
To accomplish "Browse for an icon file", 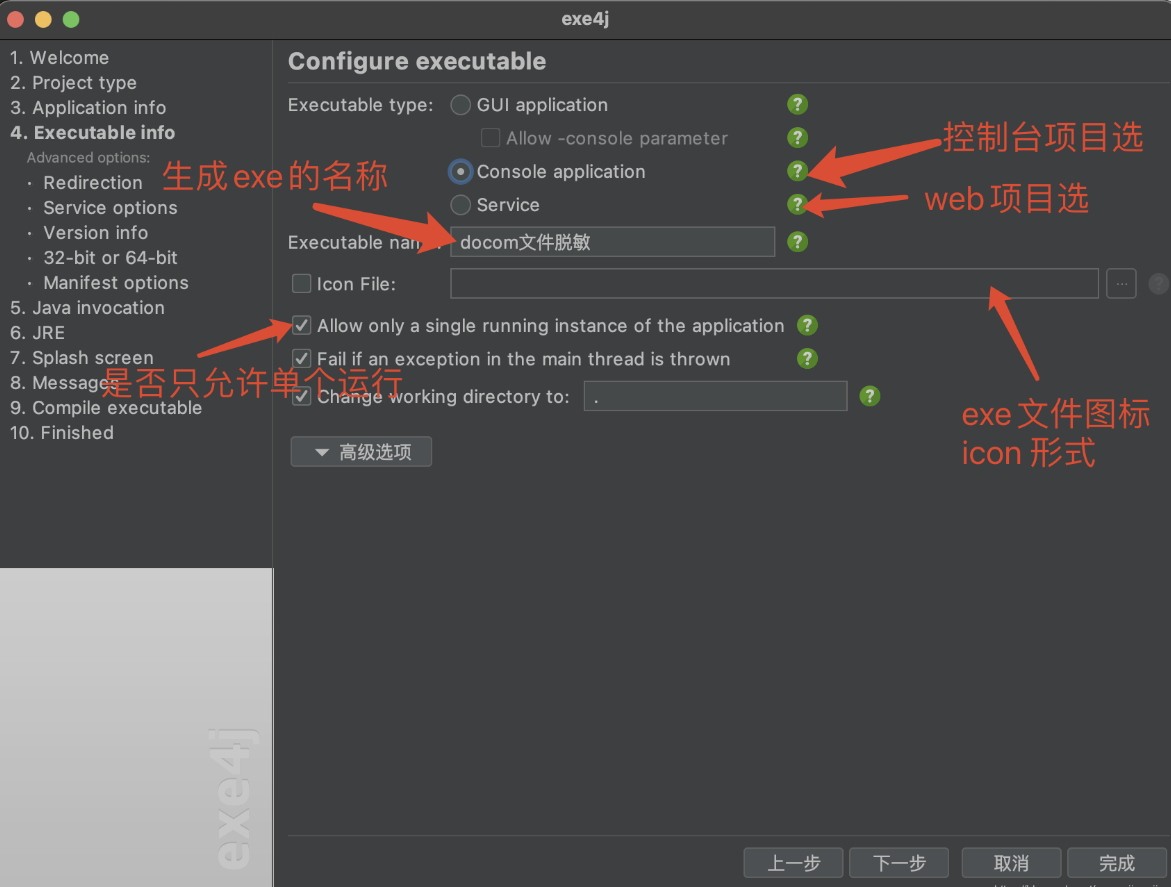I will pos(1121,283).
